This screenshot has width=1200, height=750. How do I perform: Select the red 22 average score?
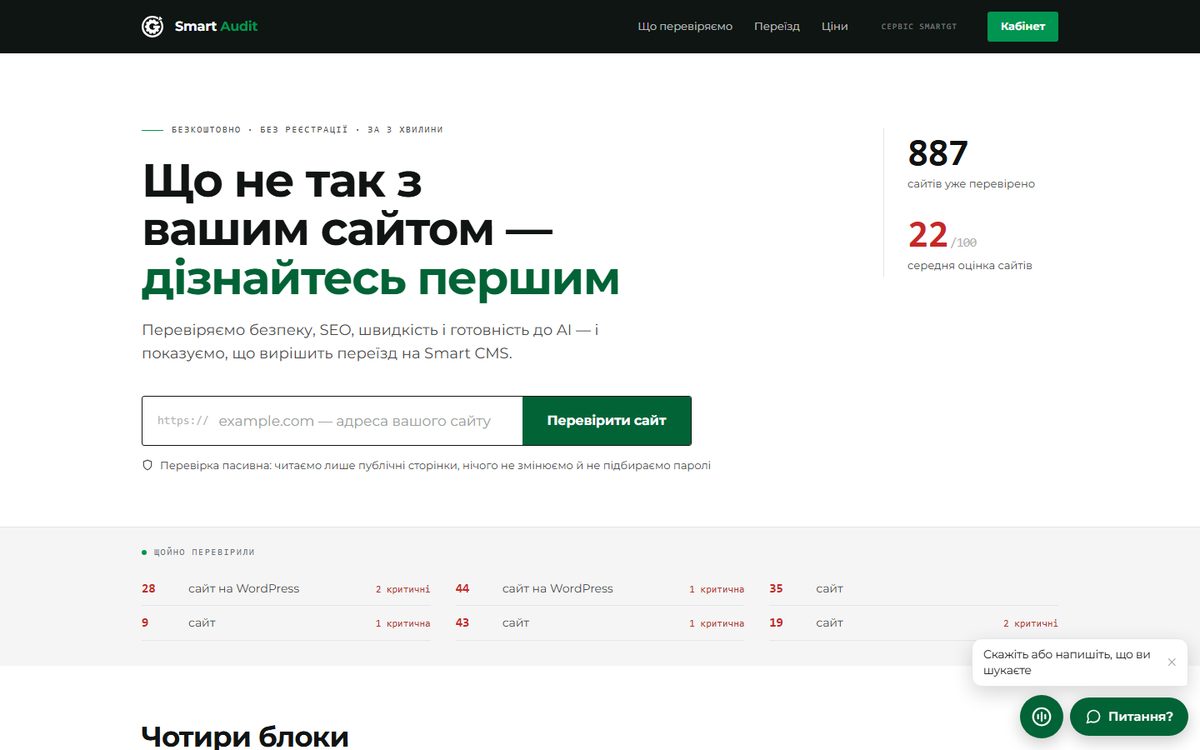pos(927,235)
